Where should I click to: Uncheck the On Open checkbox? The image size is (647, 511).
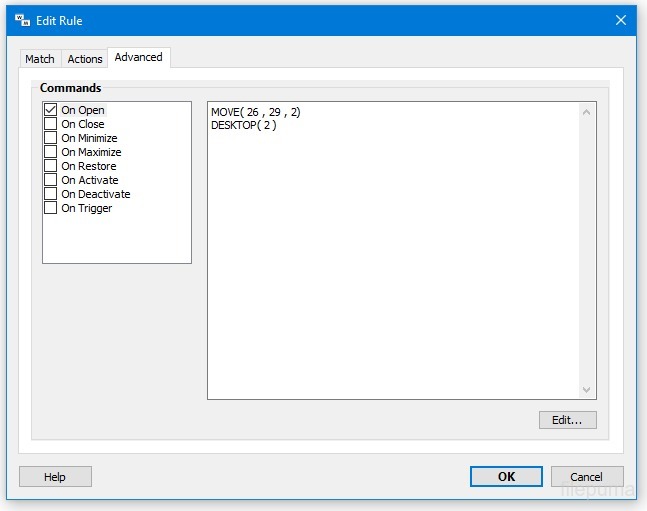click(x=51, y=110)
